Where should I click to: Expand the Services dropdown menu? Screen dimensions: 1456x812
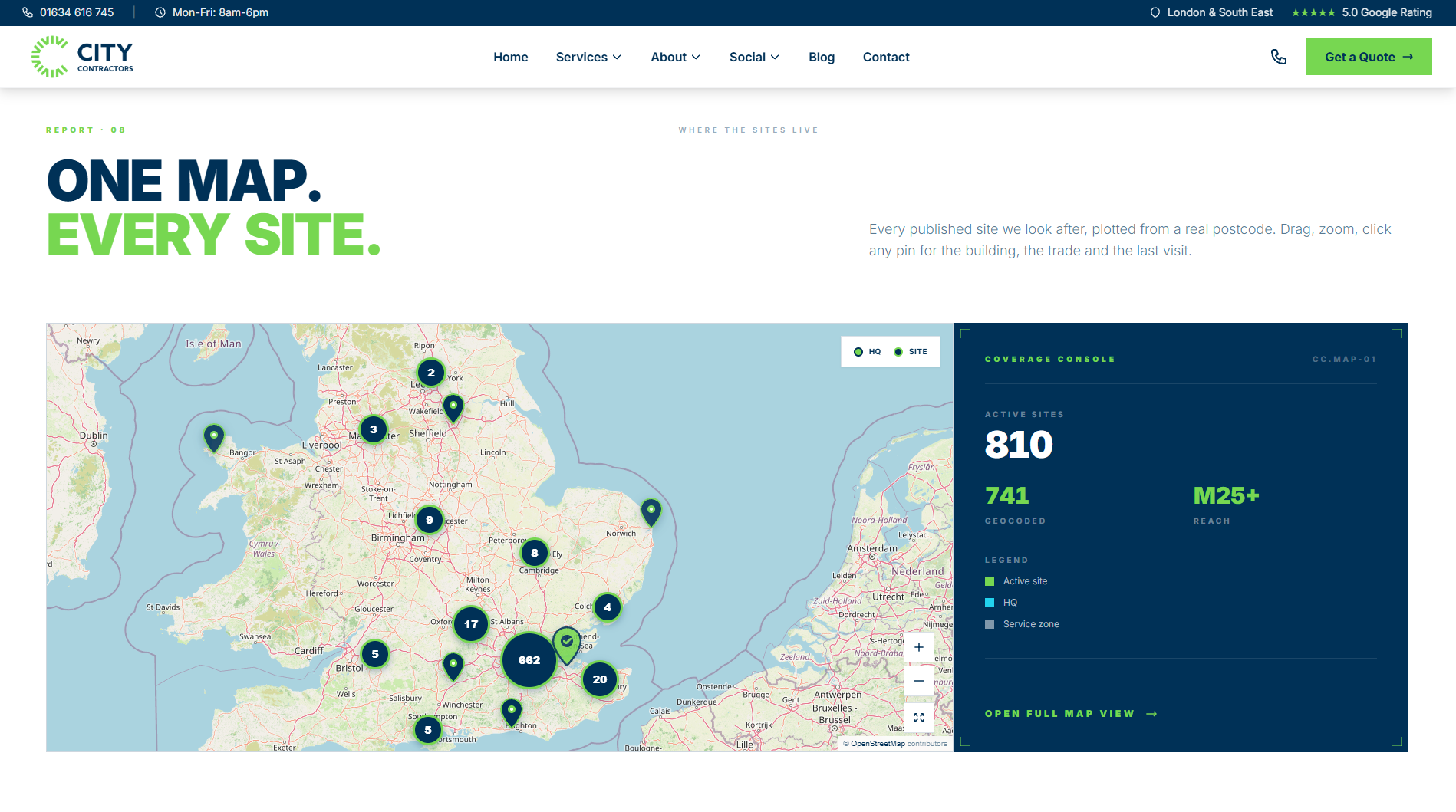(588, 57)
